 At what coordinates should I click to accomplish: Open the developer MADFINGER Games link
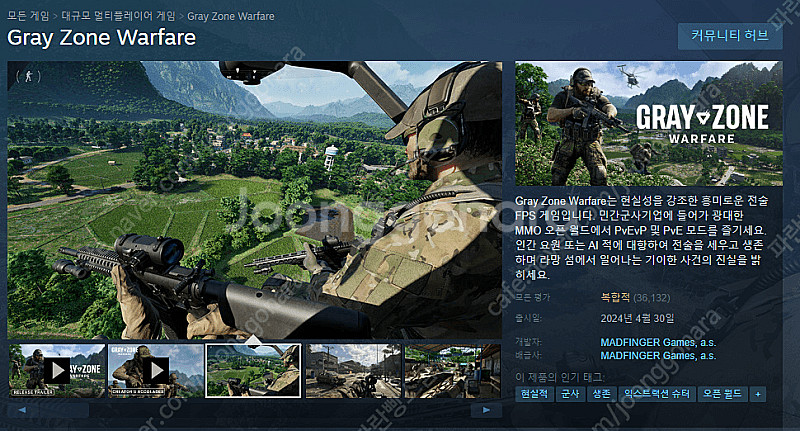click(658, 342)
